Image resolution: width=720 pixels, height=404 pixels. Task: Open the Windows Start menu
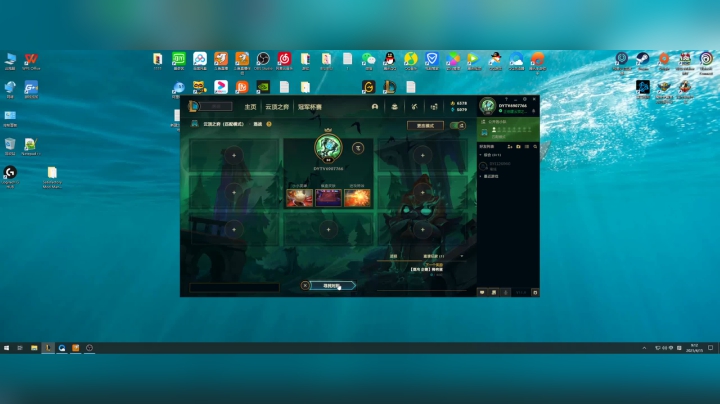pyautogui.click(x=6, y=348)
